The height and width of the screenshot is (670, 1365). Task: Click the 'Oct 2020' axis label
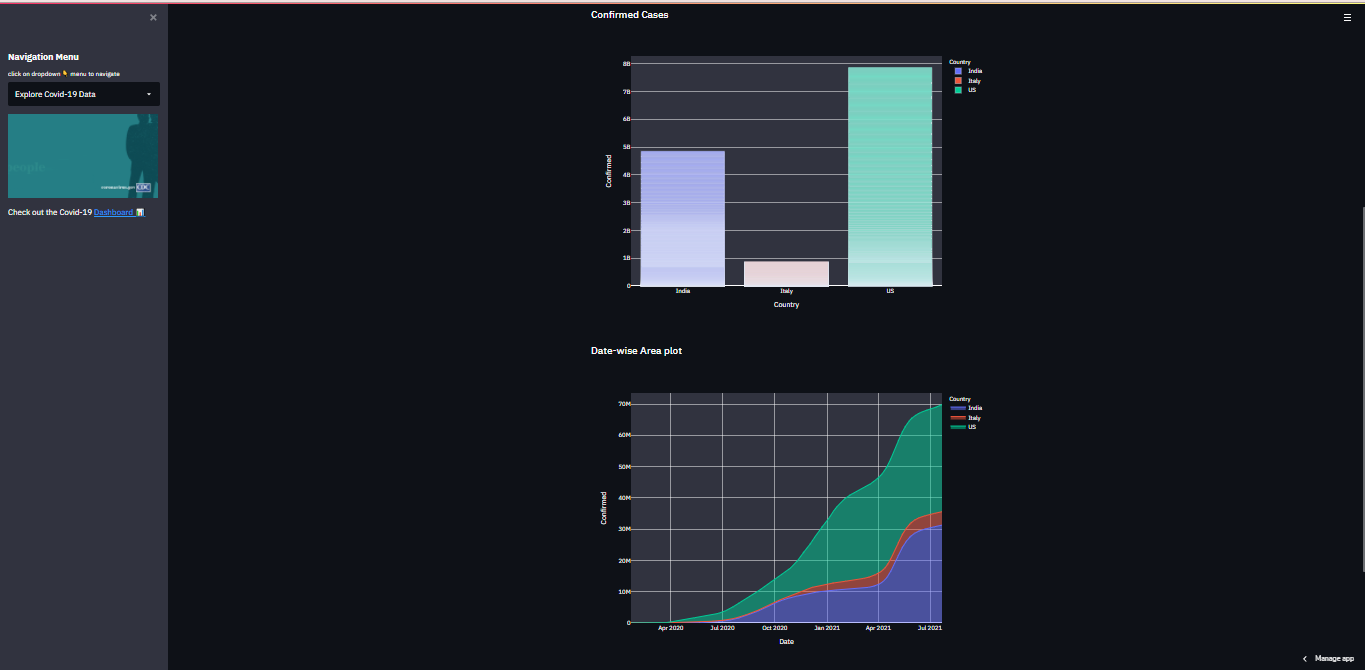pyautogui.click(x=774, y=628)
